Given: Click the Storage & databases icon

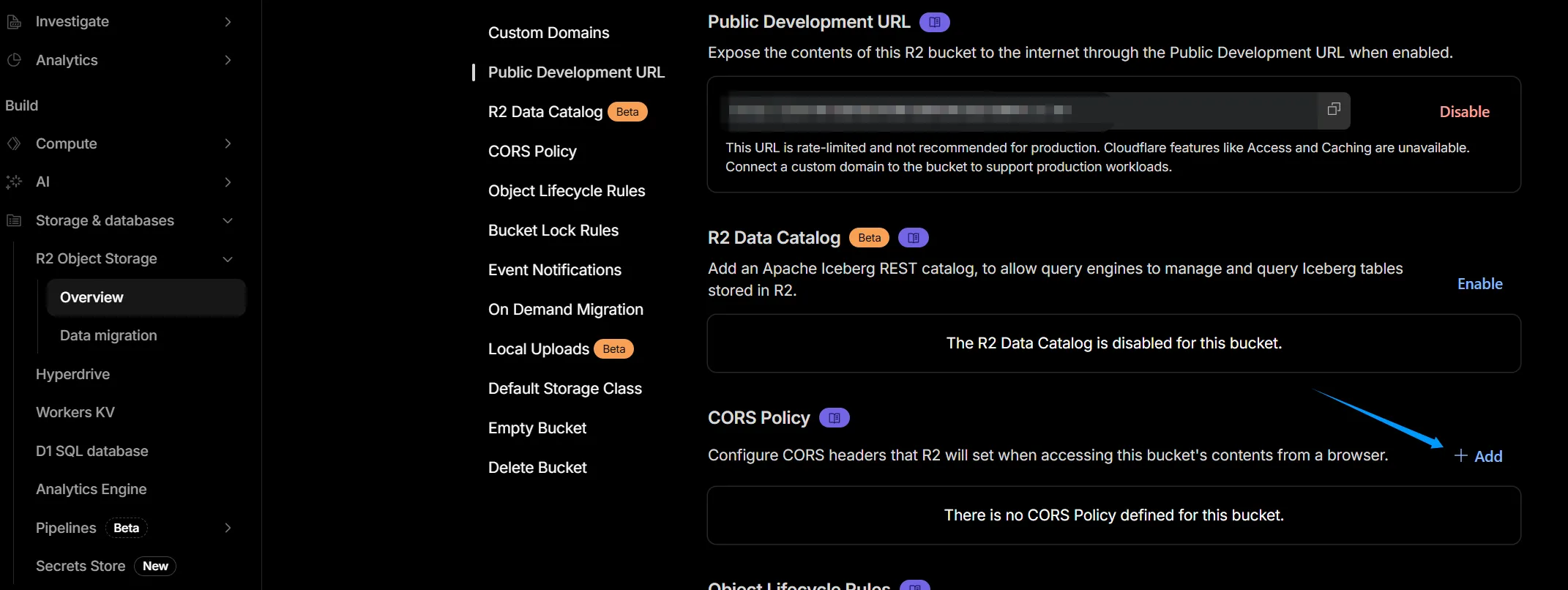Looking at the screenshot, I should click(14, 220).
